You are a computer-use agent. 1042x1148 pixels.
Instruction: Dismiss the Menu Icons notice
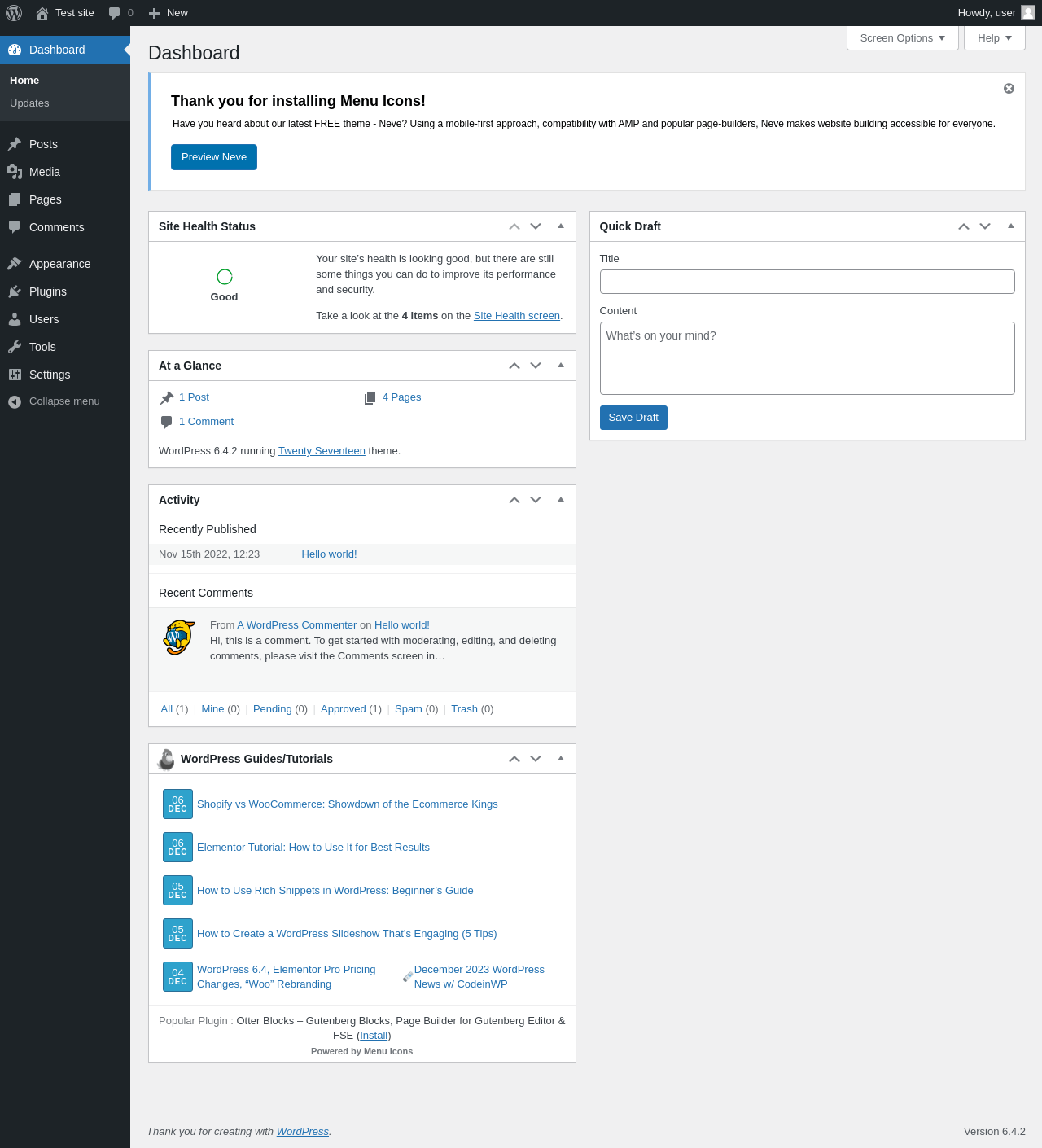(1009, 89)
